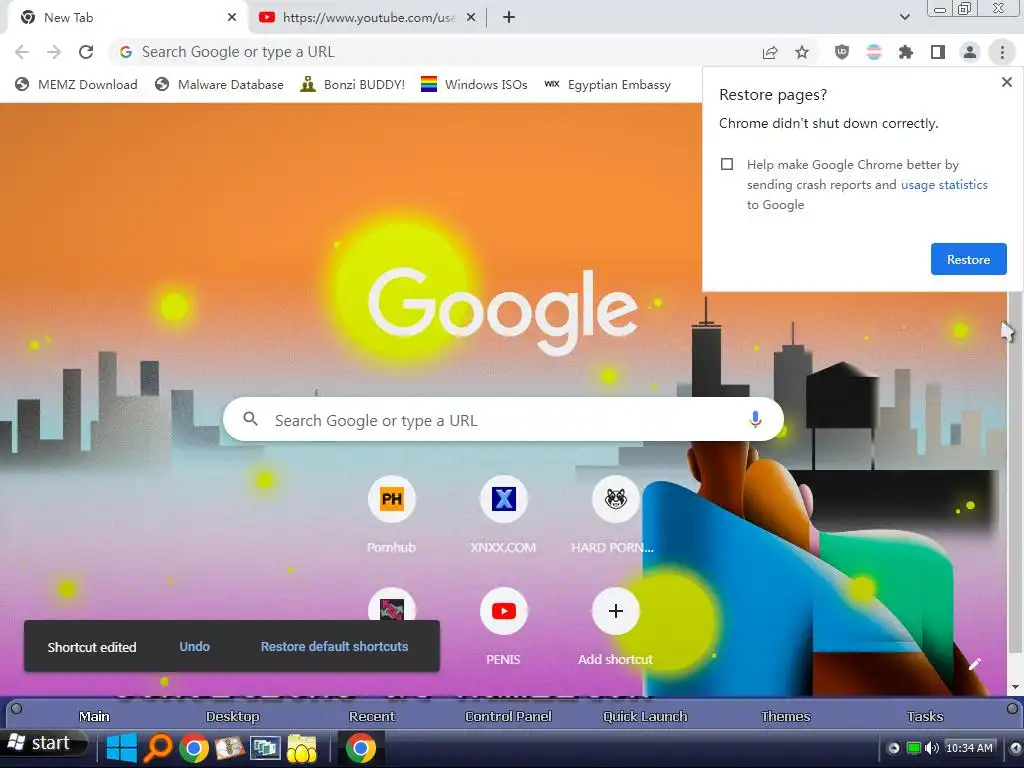Close the YouTube tab
This screenshot has width=1024, height=768.
(x=471, y=18)
